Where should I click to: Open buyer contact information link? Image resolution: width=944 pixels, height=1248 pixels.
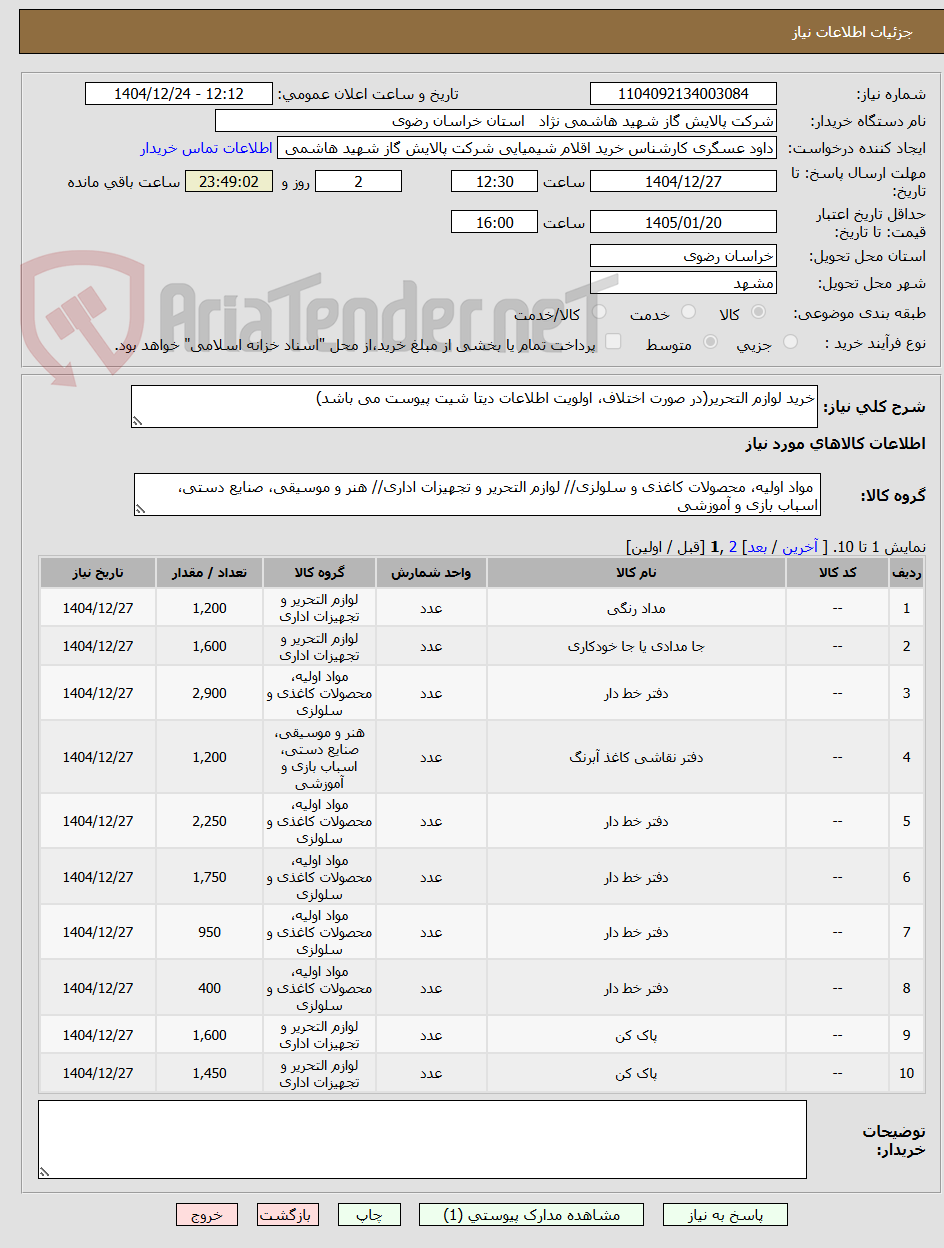(206, 148)
